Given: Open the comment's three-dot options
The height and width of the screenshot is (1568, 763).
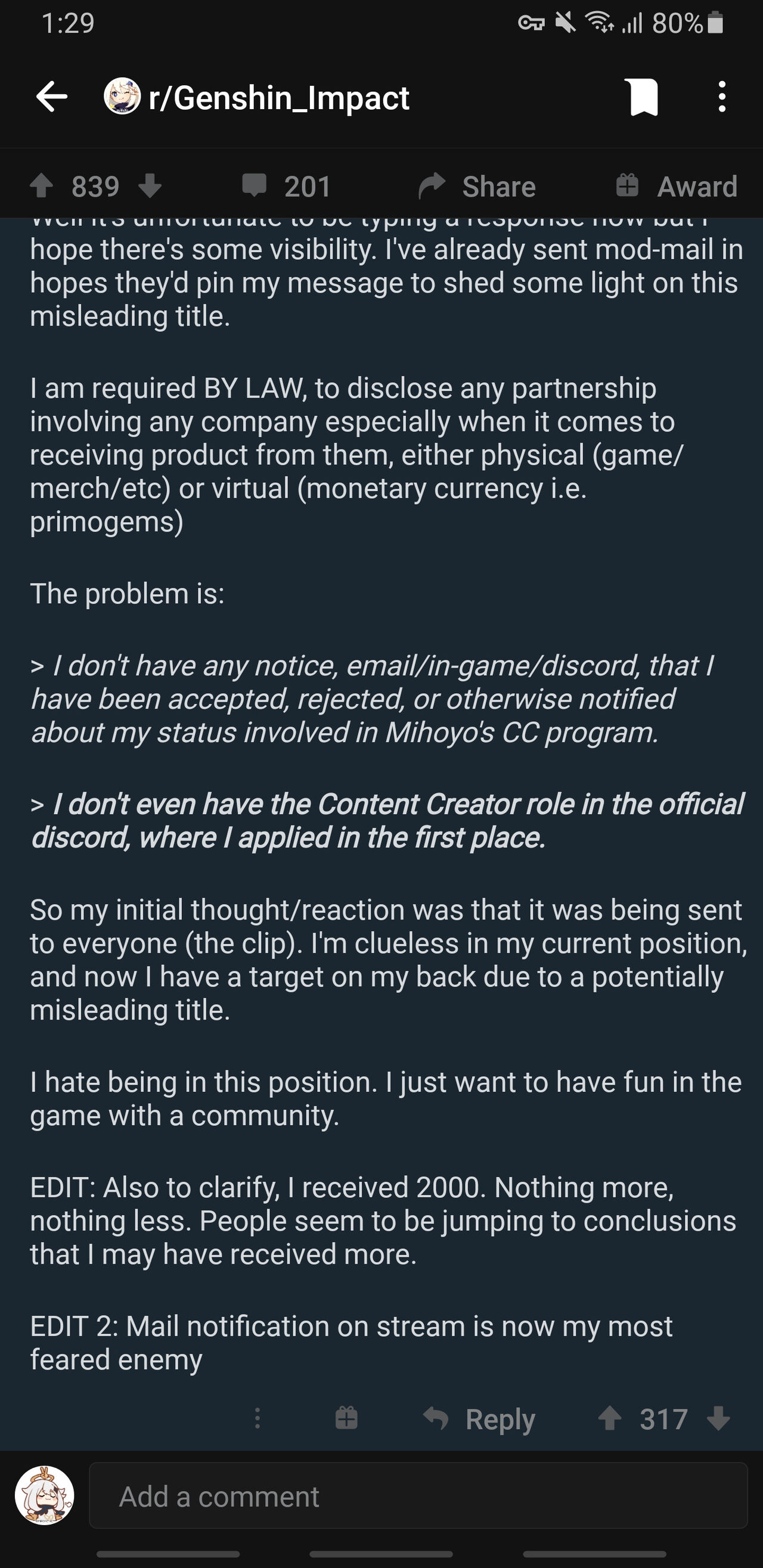Looking at the screenshot, I should click(x=258, y=1418).
